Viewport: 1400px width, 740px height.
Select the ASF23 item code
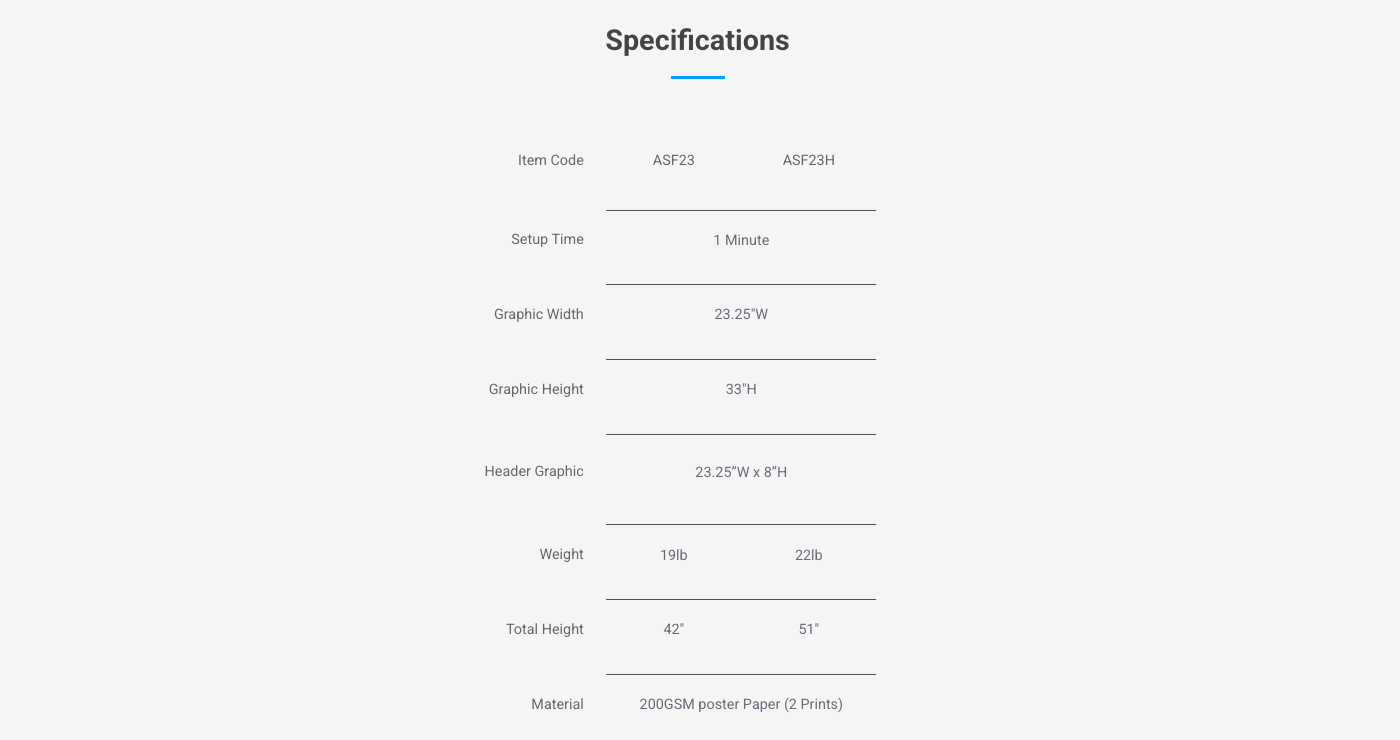coord(673,160)
